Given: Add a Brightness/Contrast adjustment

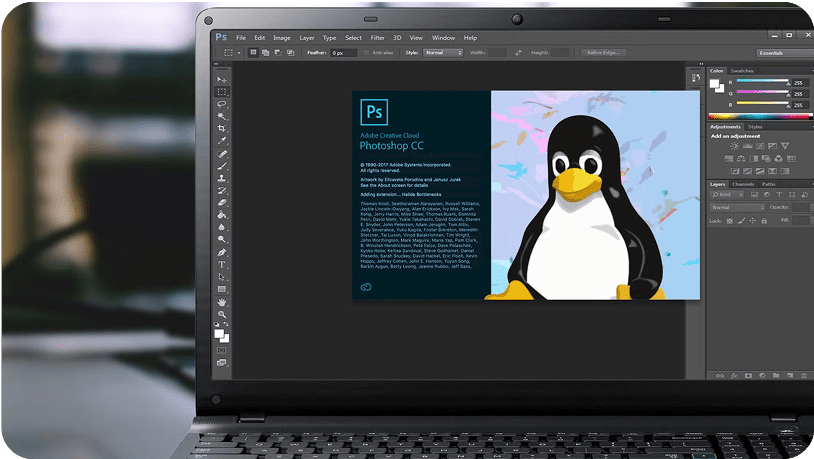Looking at the screenshot, I should tap(735, 146).
